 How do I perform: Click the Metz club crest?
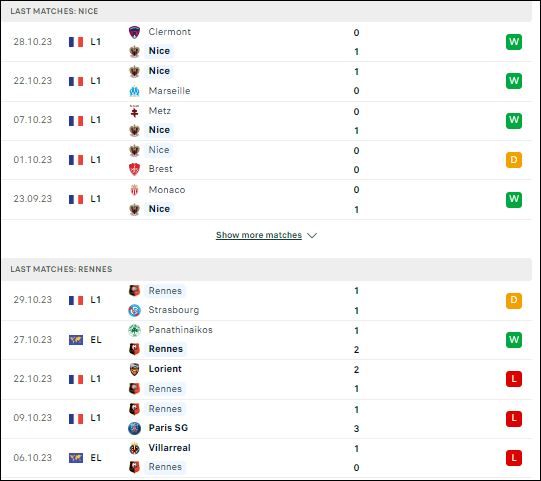click(134, 111)
